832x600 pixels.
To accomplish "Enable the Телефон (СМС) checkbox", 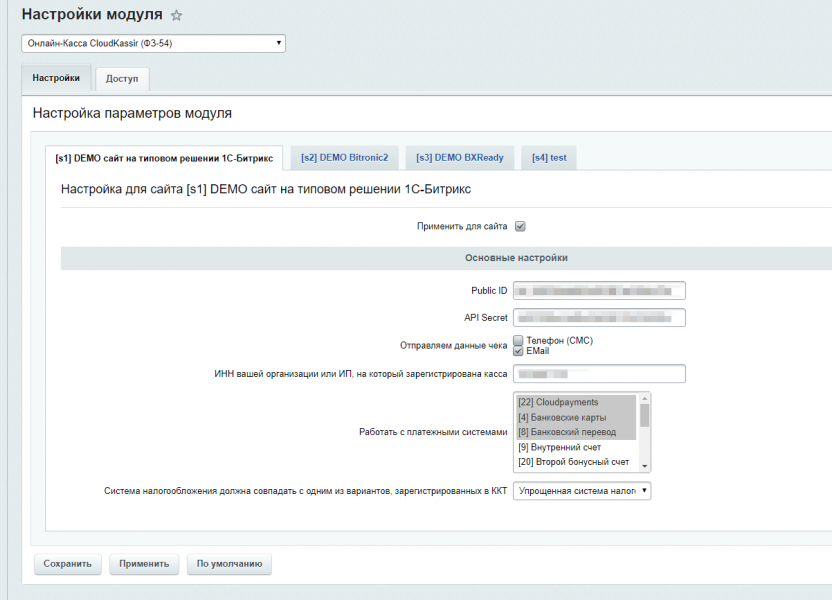I will click(518, 340).
